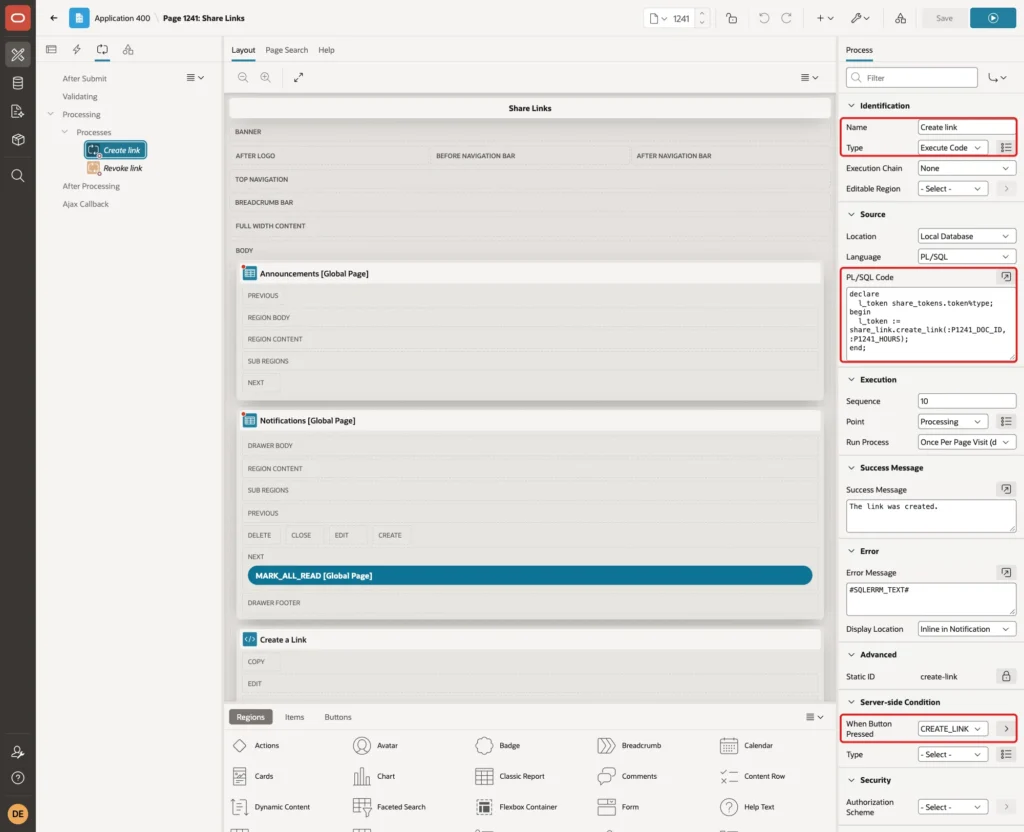This screenshot has width=1024, height=832.
Task: Open the process Type dropdown
Action: [952, 148]
